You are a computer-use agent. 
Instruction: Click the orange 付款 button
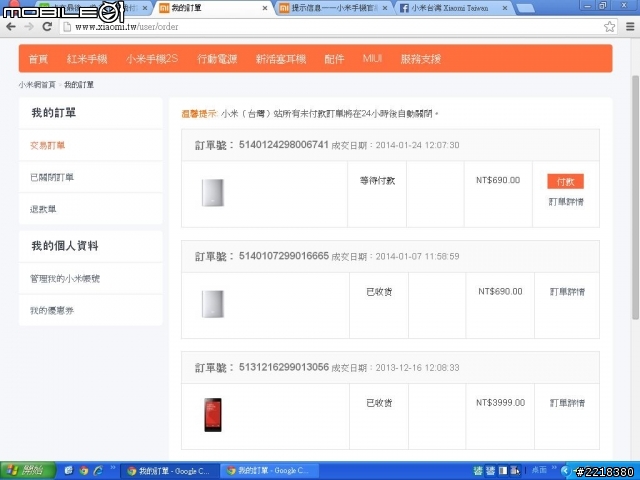pos(565,181)
